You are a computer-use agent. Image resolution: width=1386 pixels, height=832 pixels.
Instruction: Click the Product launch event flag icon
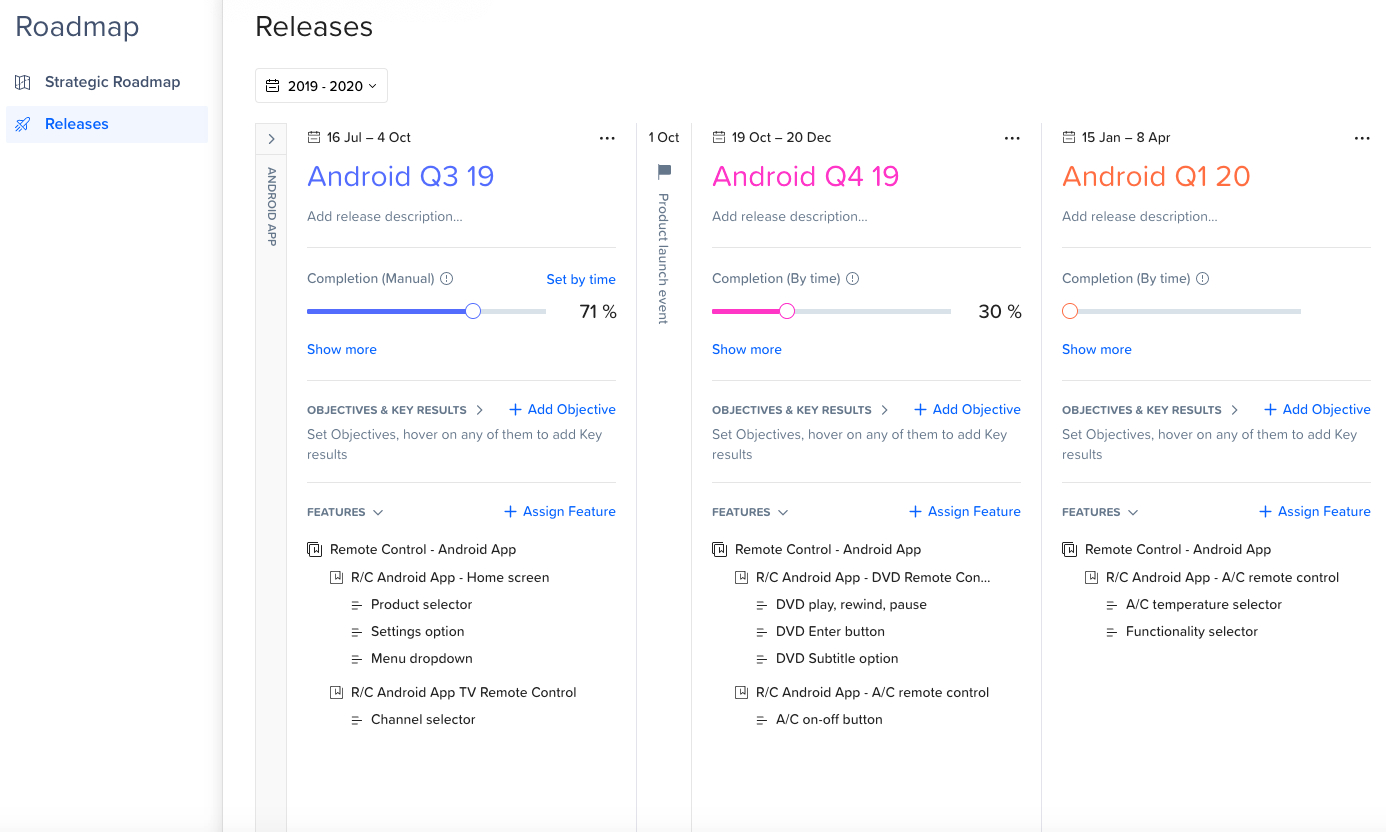[664, 172]
